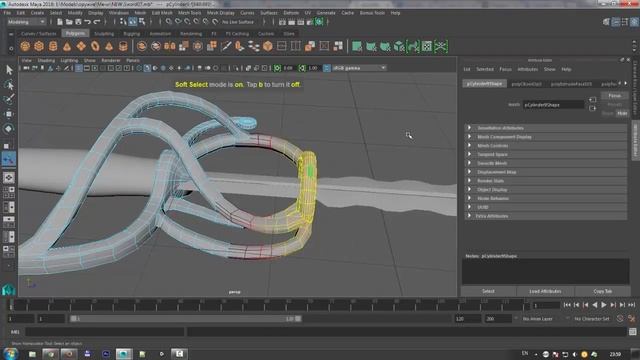Open the Mesh Tools menu
This screenshot has height=360, width=640.
pos(189,13)
